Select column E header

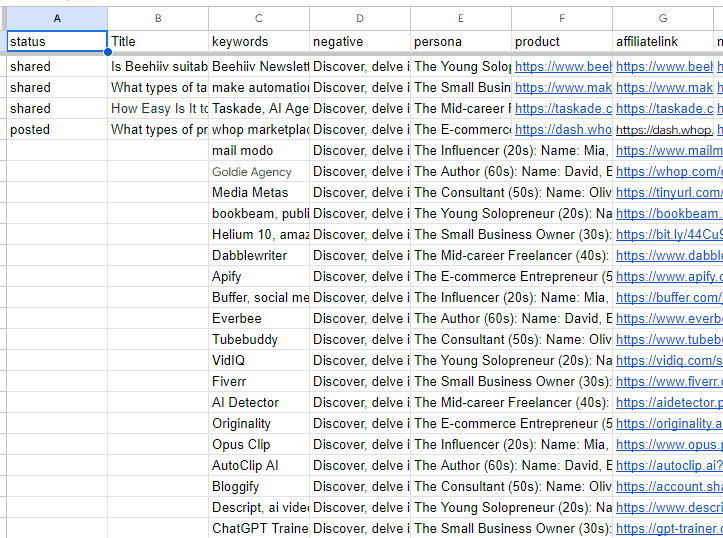(x=461, y=18)
